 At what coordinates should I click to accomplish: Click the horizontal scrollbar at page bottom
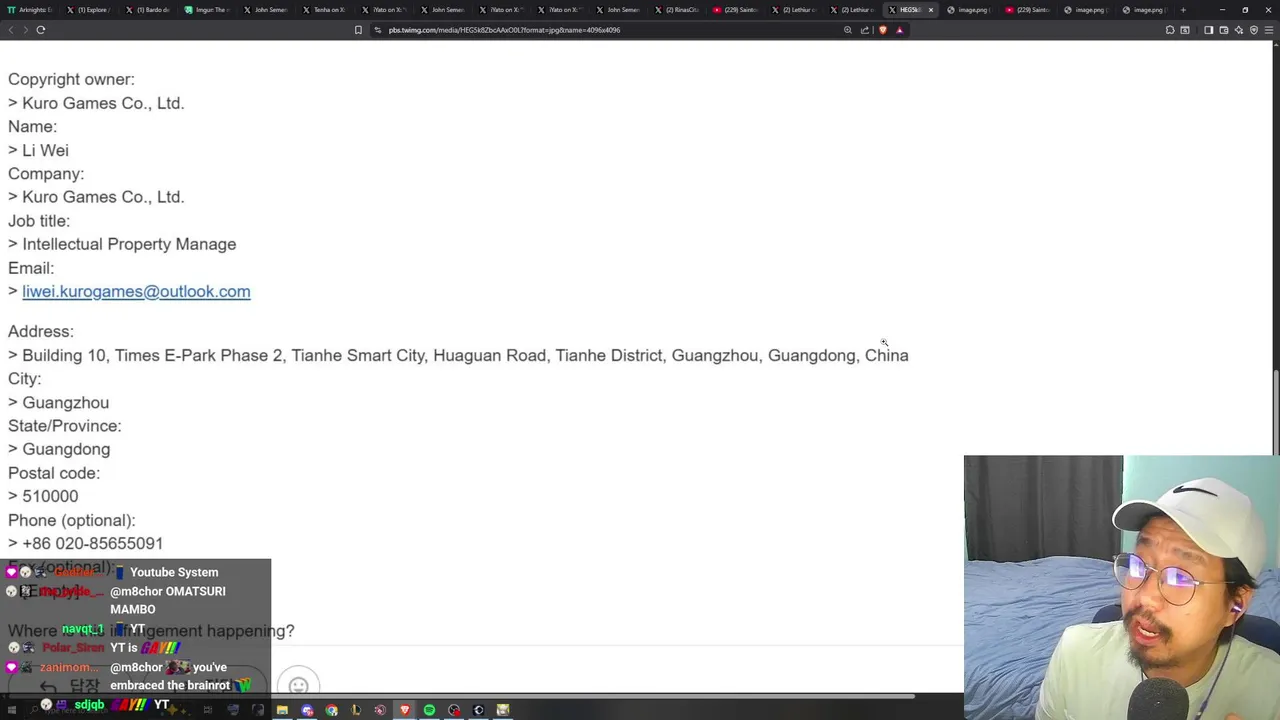(x=460, y=696)
